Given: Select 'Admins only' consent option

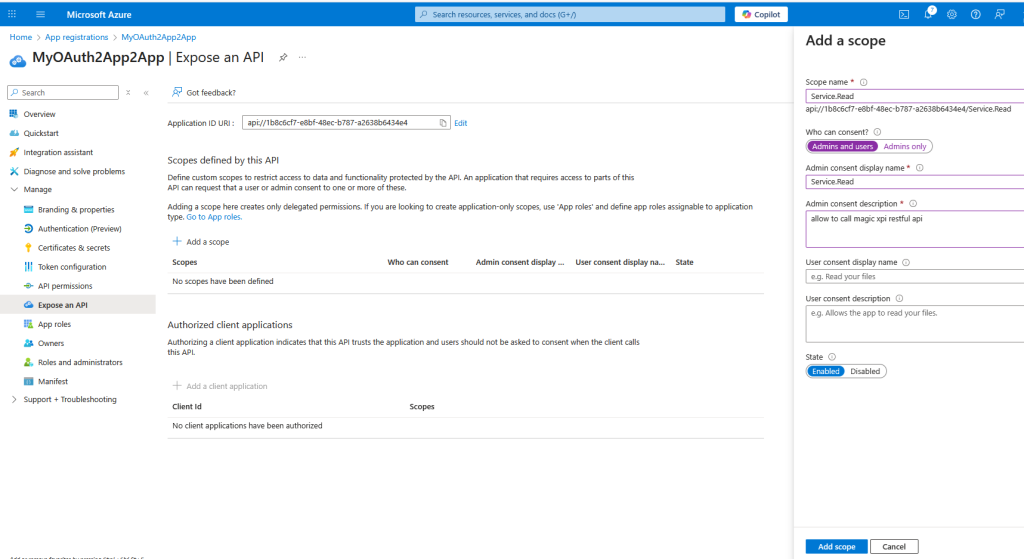Looking at the screenshot, I should pos(905,146).
